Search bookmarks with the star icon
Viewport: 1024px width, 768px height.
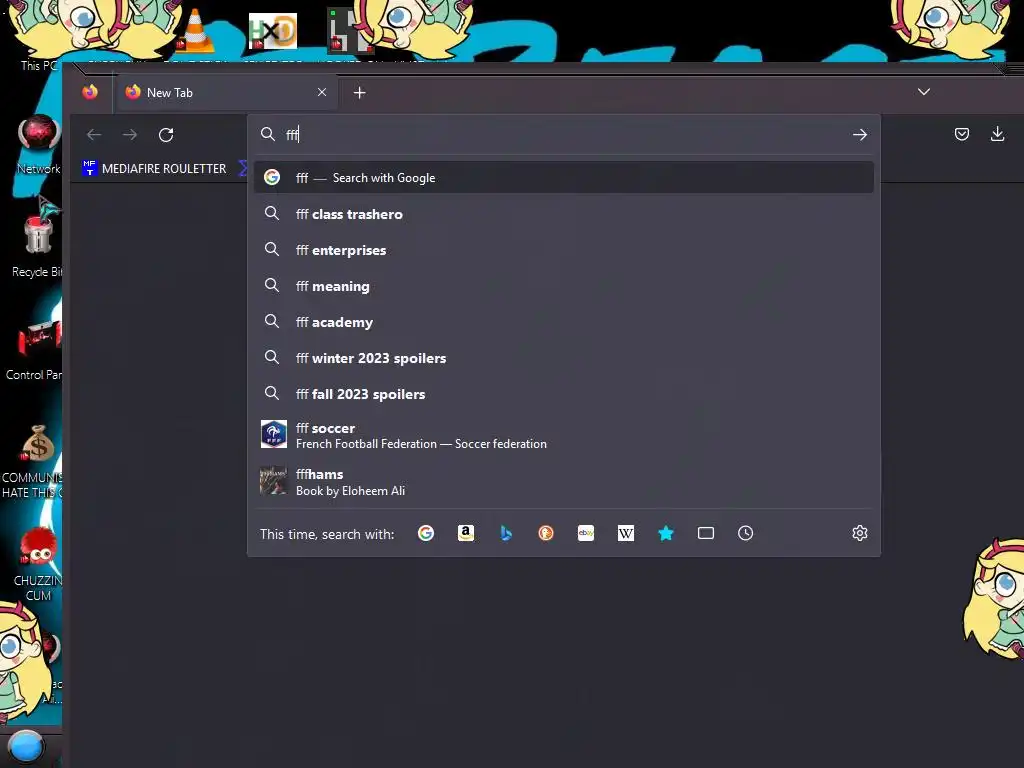(665, 534)
